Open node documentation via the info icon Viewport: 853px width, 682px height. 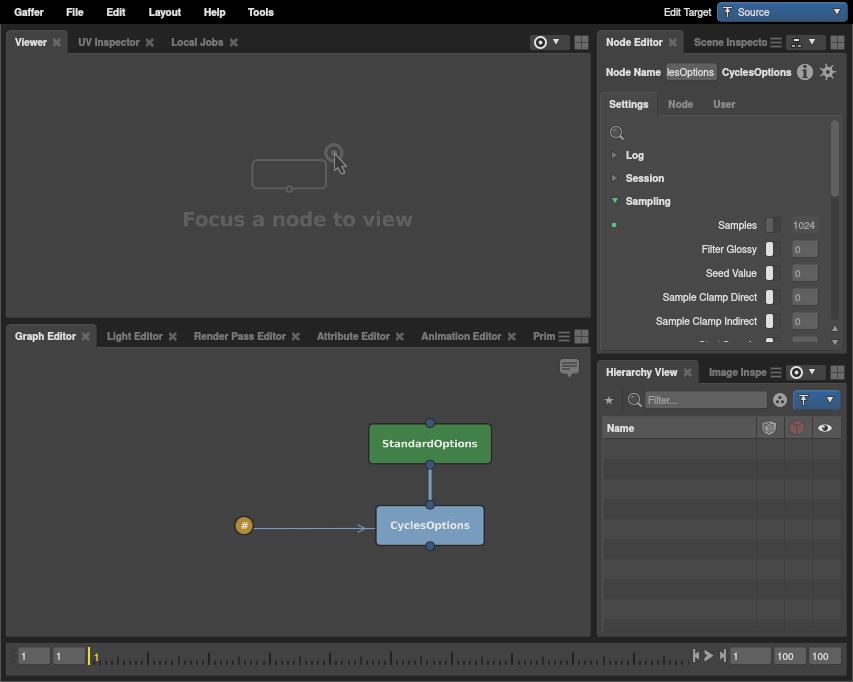point(804,72)
